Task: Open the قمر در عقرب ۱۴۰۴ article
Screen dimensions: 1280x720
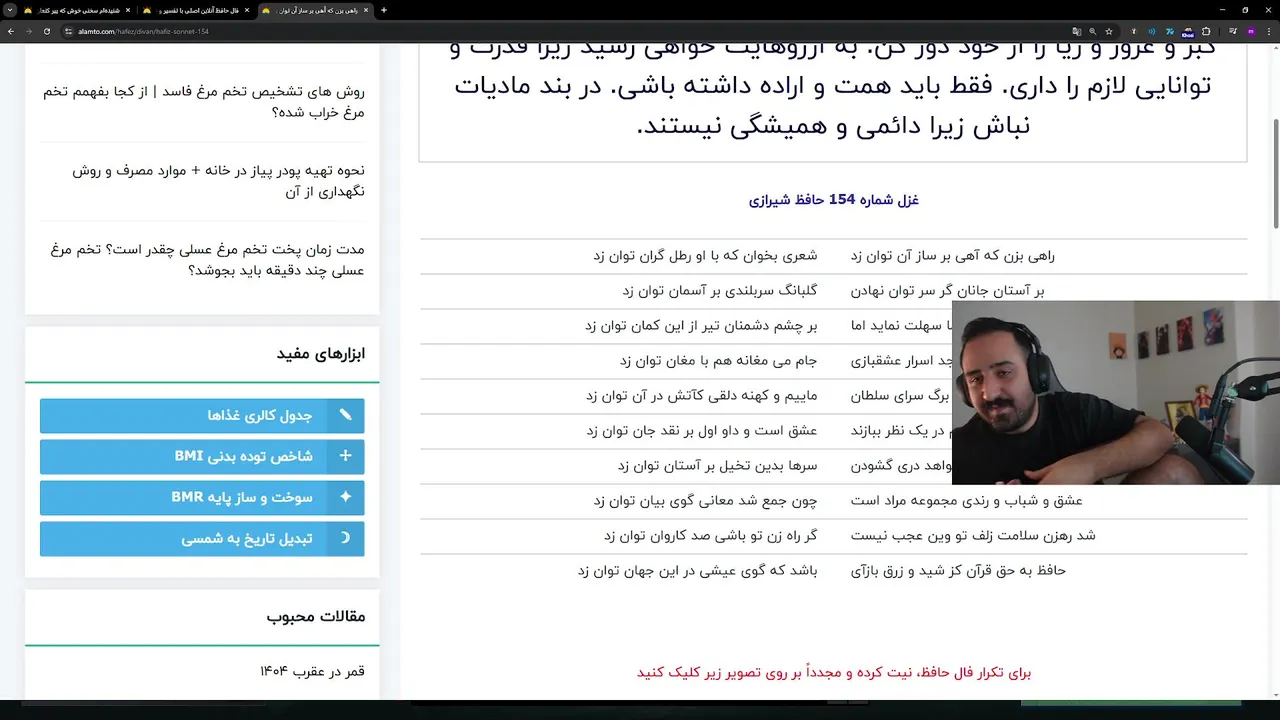Action: pos(312,671)
